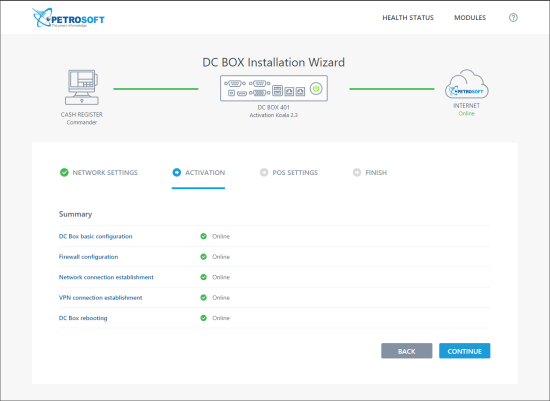Open the Modules menu
This screenshot has width=550, height=401.
470,18
